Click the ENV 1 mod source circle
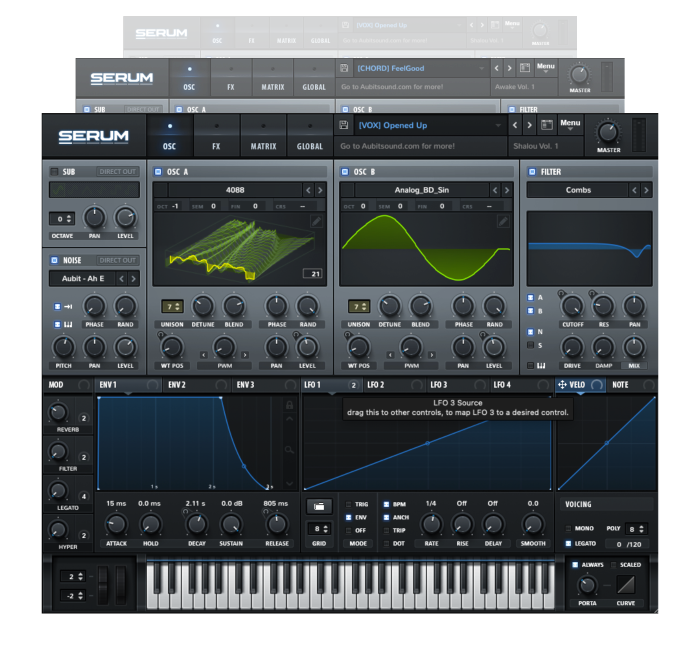 click(x=153, y=385)
